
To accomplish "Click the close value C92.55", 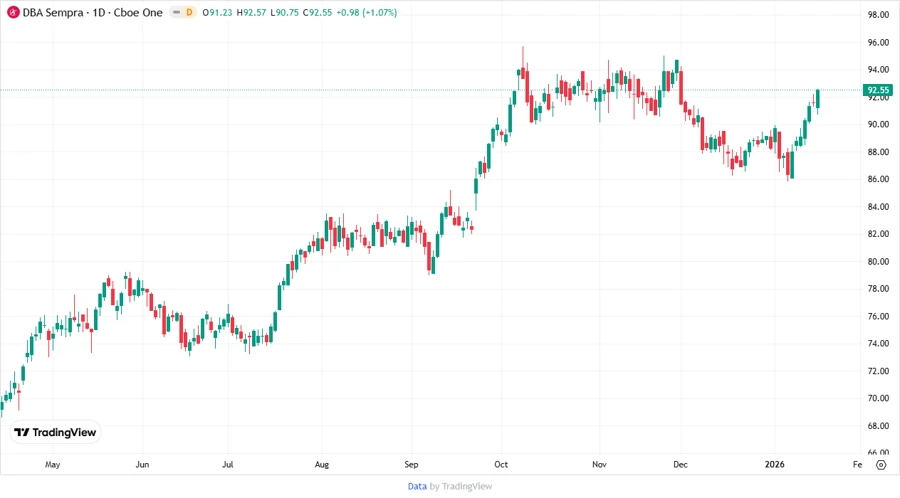I will click(317, 13).
